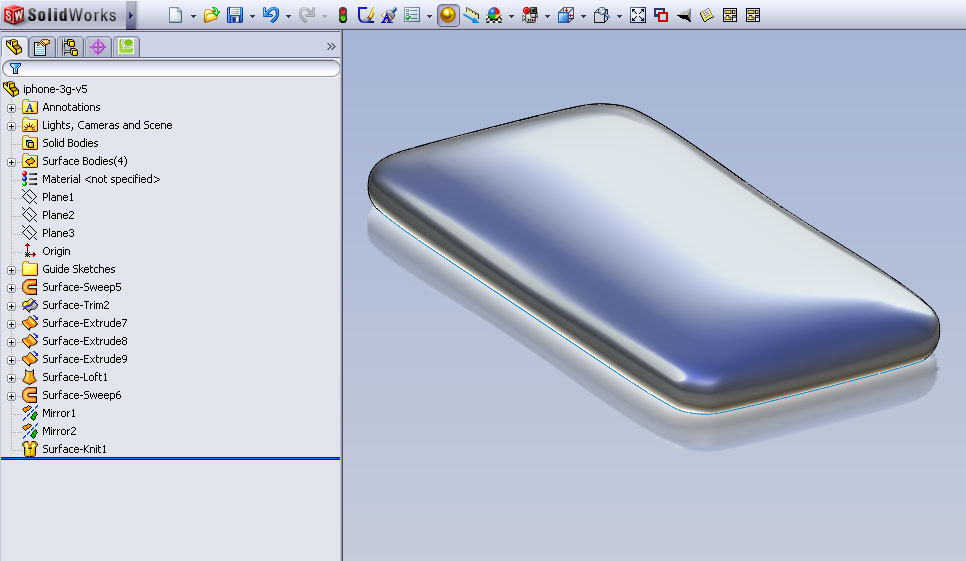Expand the Annotations folder
This screenshot has height=561, width=966.
coord(11,108)
